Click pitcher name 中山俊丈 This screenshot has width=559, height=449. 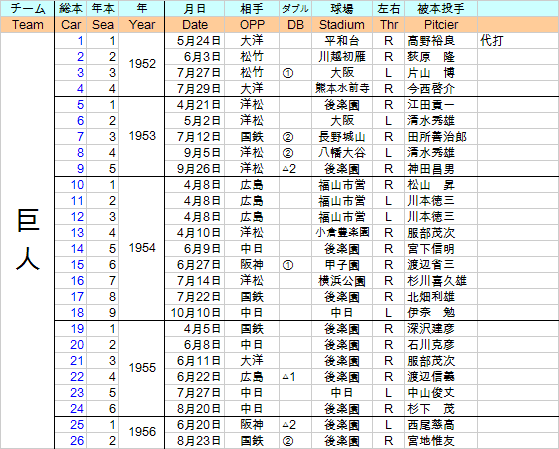tap(431, 393)
